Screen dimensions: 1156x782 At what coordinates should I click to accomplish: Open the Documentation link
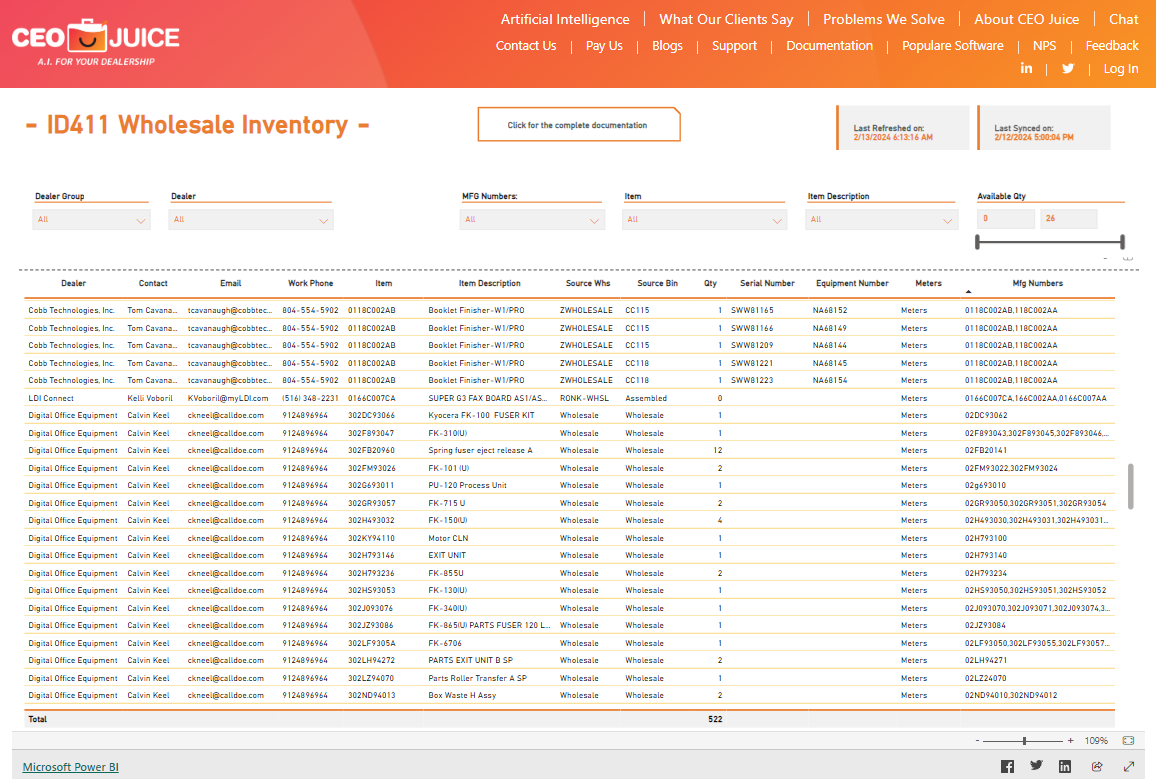[829, 46]
